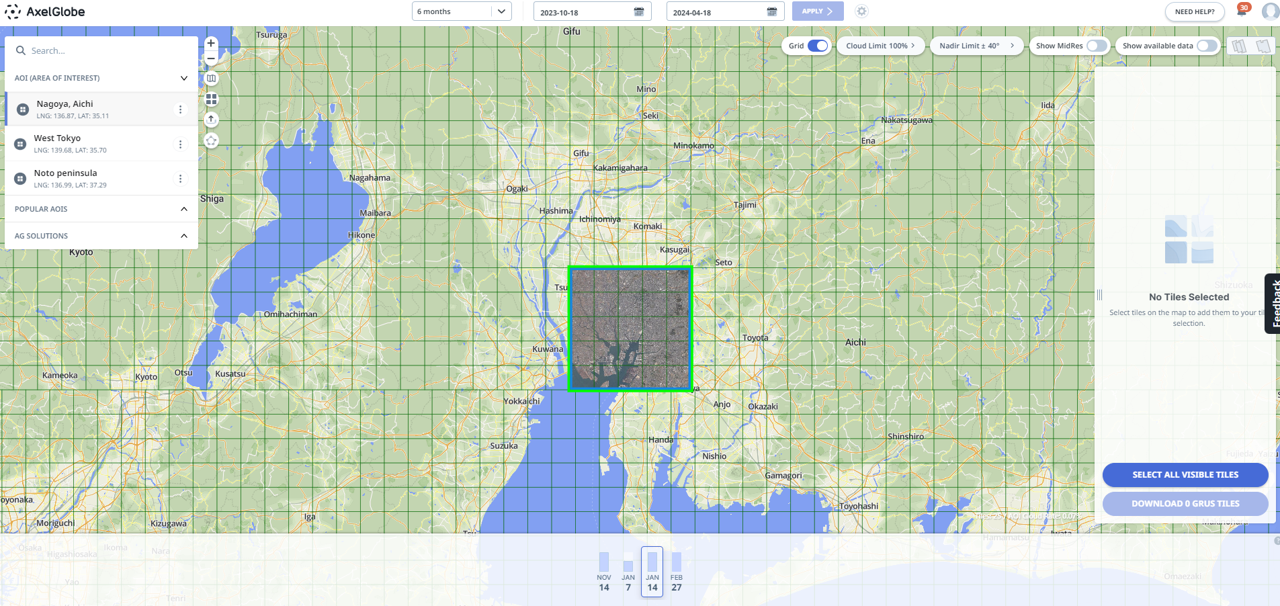Open the 6 months period dropdown
The image size is (1280, 606).
(x=462, y=12)
